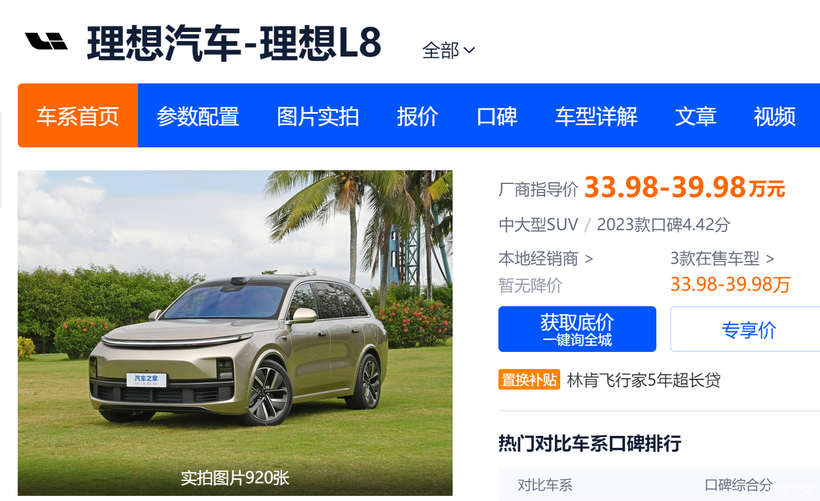The image size is (820, 501).
Task: Go to the 口碑 tab
Action: pyautogui.click(x=497, y=116)
